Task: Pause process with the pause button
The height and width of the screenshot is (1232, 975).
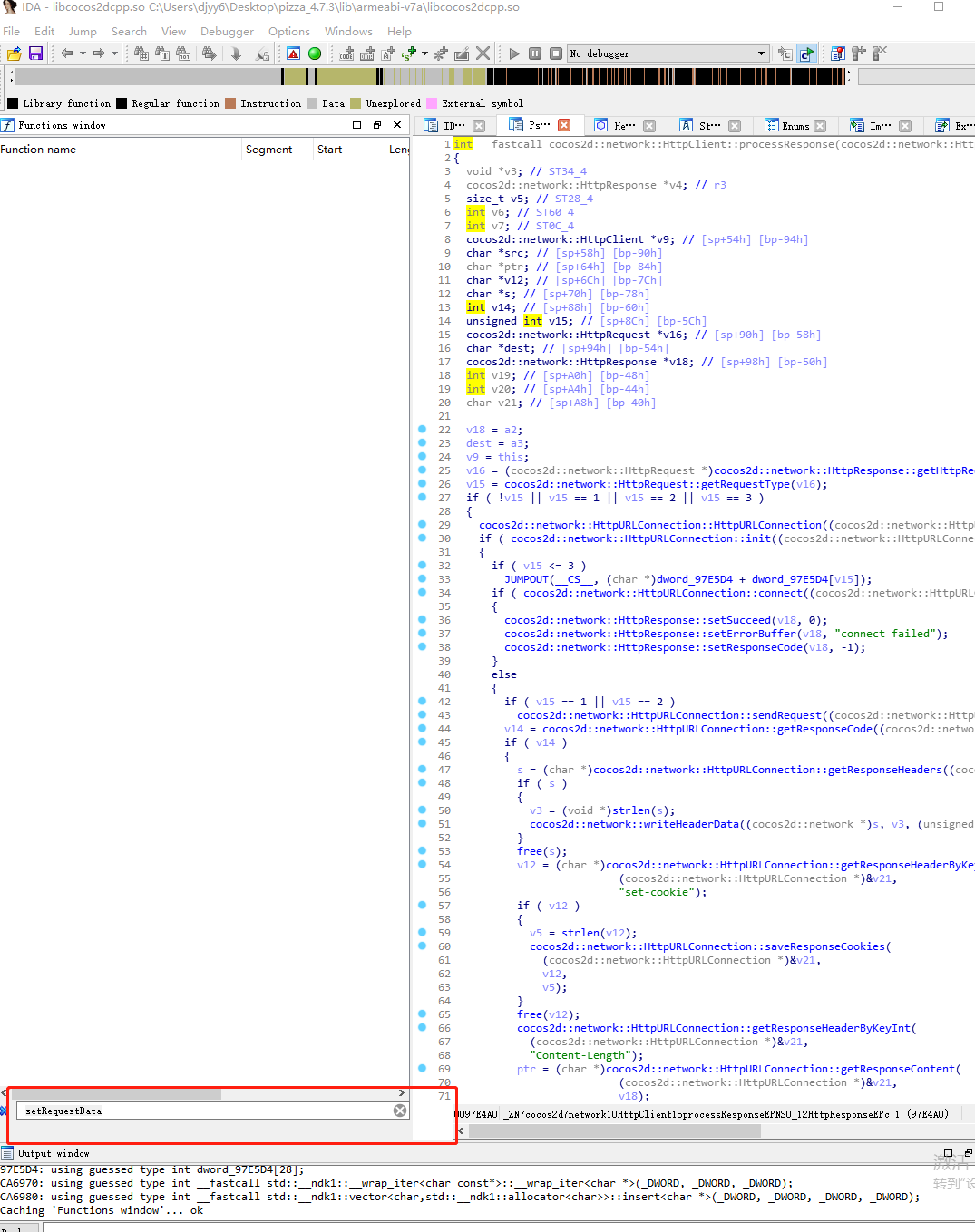Action: [535, 53]
